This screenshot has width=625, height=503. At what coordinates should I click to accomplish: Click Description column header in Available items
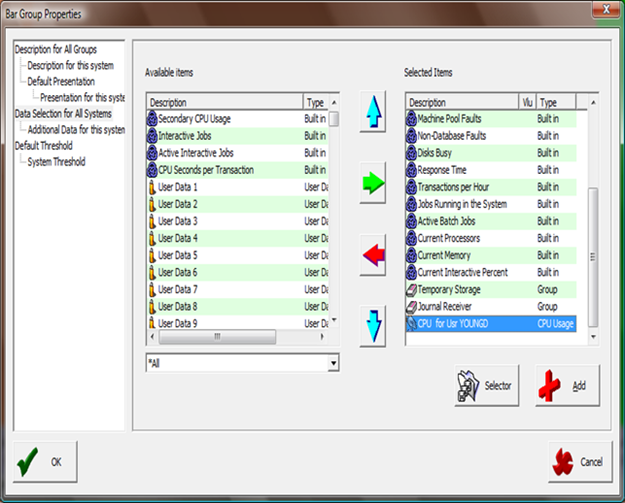[x=222, y=102]
